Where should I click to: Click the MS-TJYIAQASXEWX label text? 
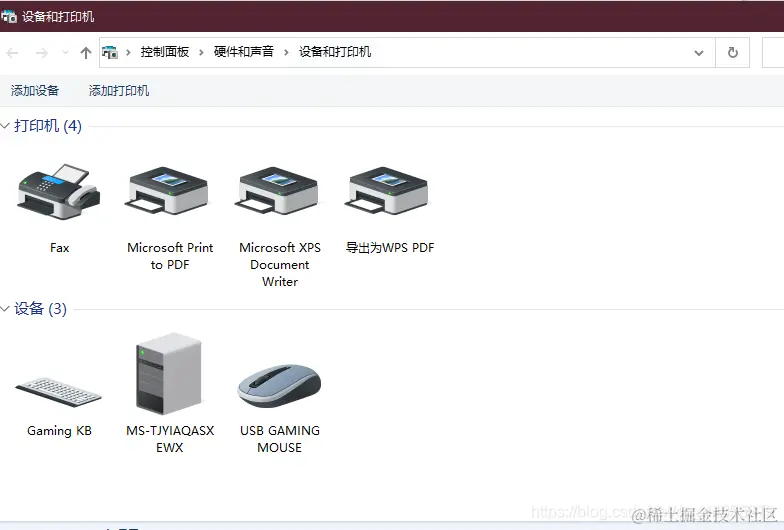tap(170, 439)
